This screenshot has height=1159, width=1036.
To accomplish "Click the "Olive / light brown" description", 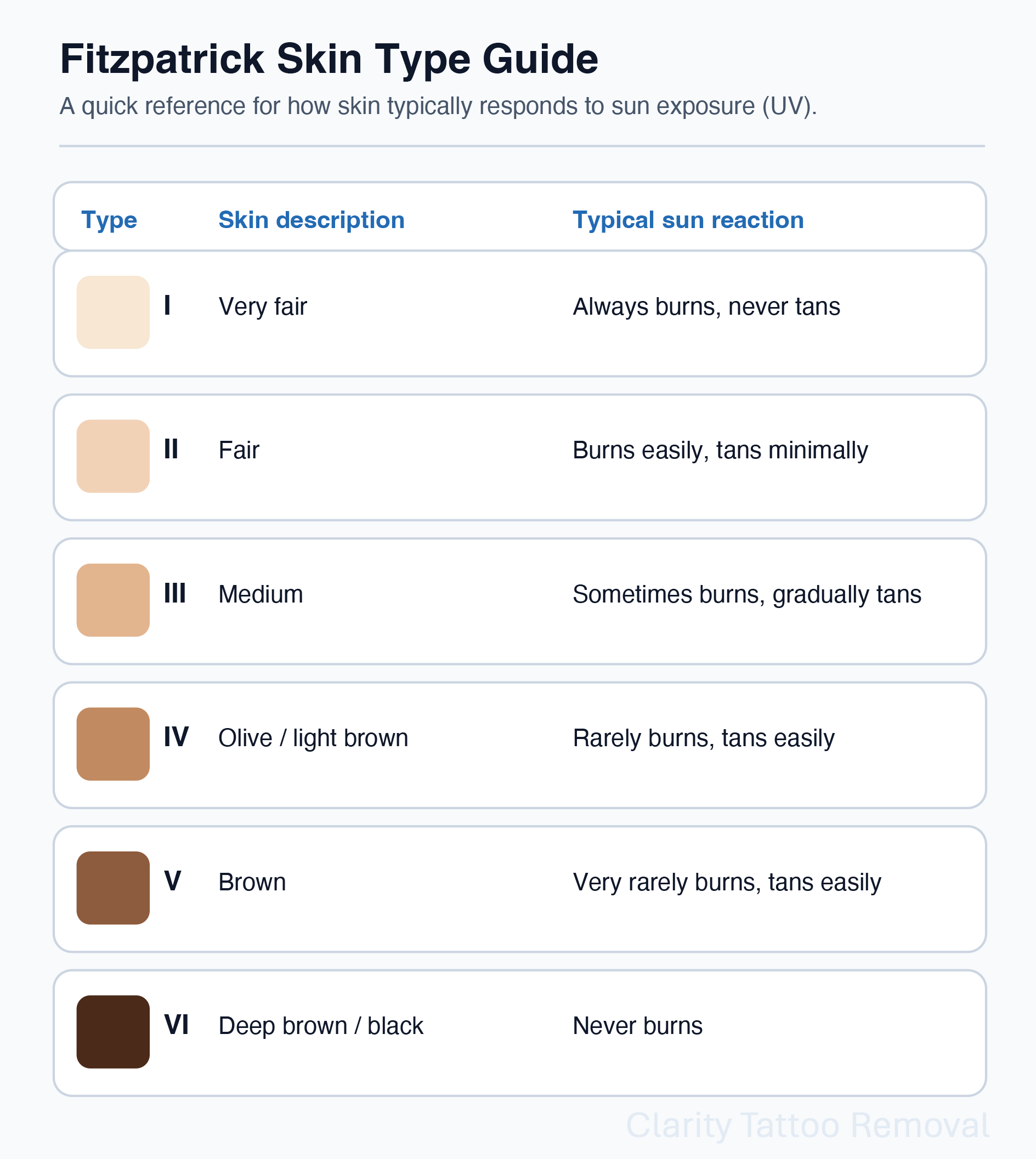I will (314, 738).
